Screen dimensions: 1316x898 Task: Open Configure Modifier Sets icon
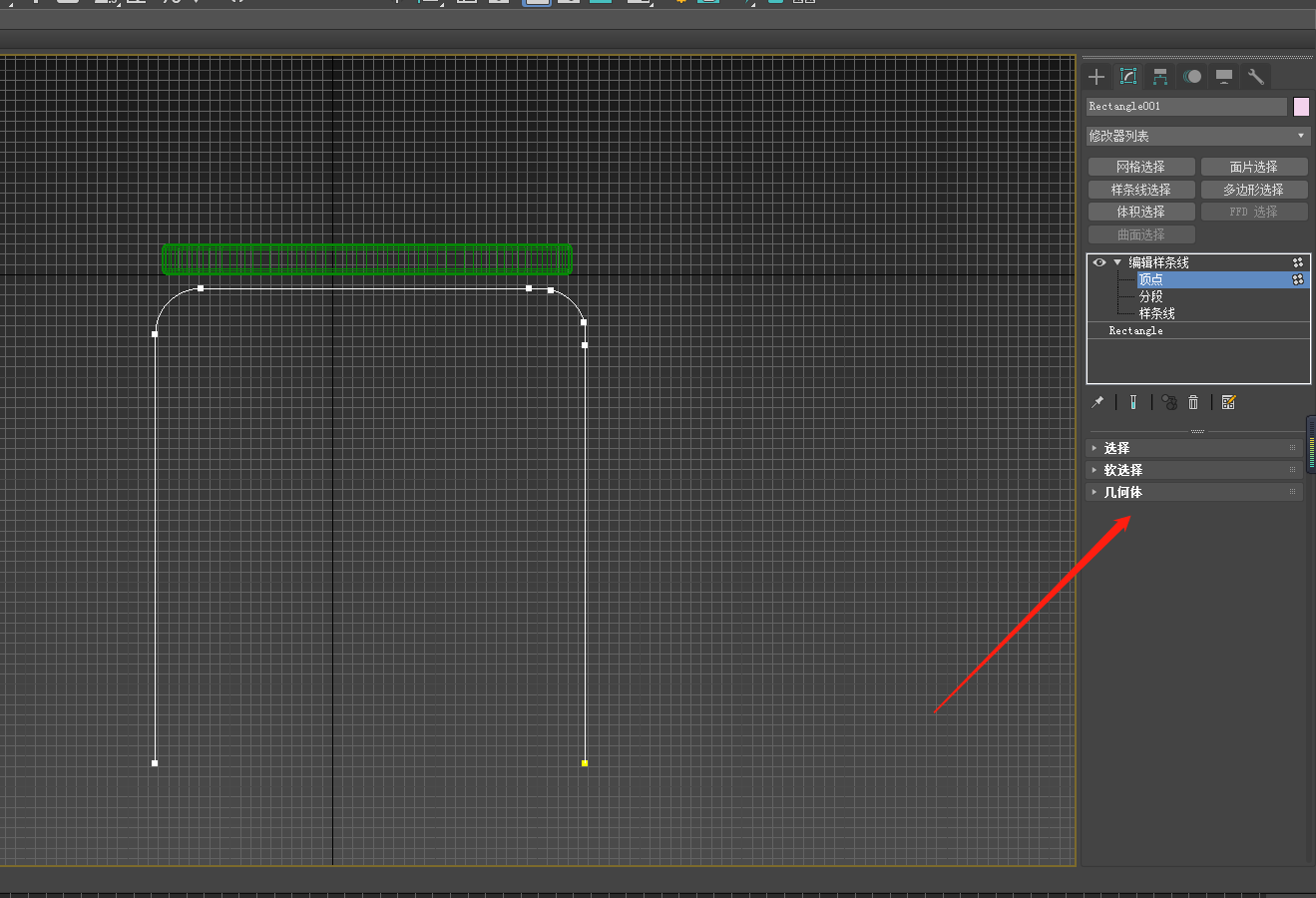1228,402
